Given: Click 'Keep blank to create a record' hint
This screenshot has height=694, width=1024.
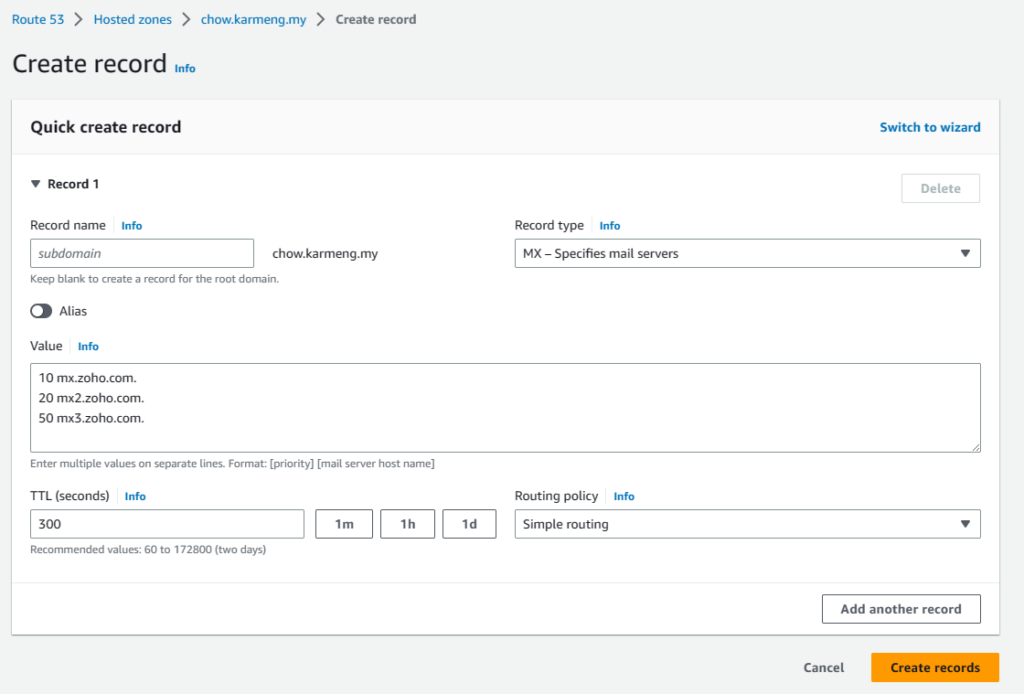Looking at the screenshot, I should (154, 279).
